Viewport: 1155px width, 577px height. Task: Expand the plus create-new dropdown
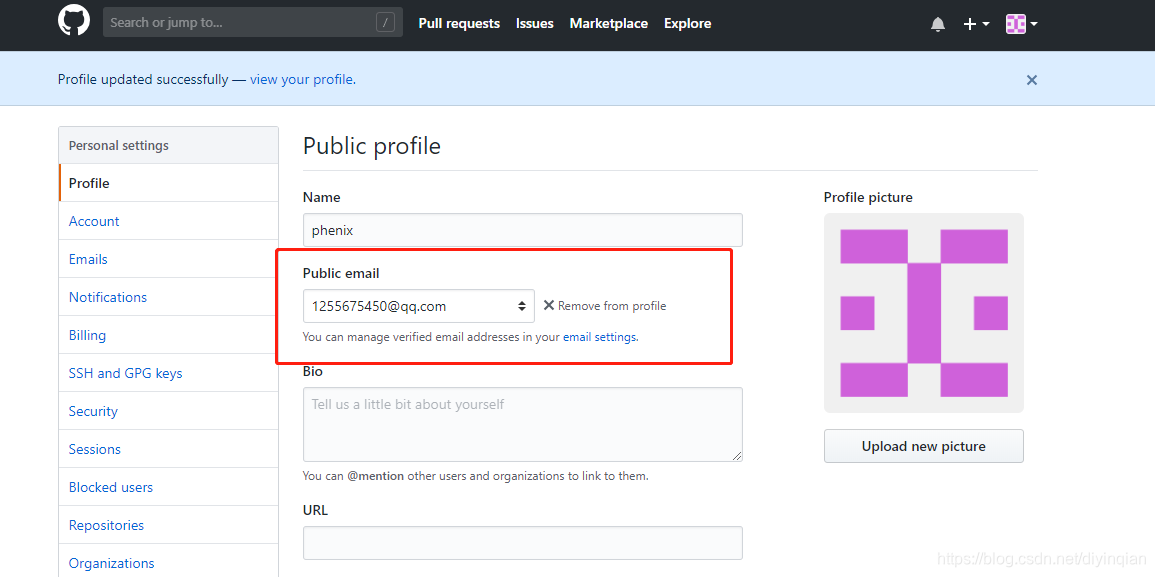tap(976, 24)
